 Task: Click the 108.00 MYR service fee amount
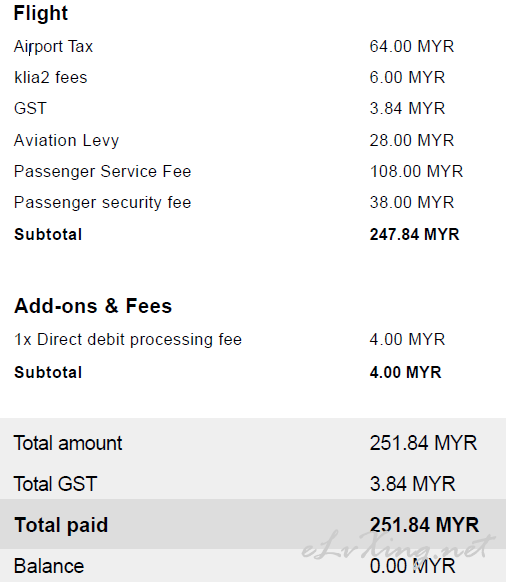(x=416, y=171)
